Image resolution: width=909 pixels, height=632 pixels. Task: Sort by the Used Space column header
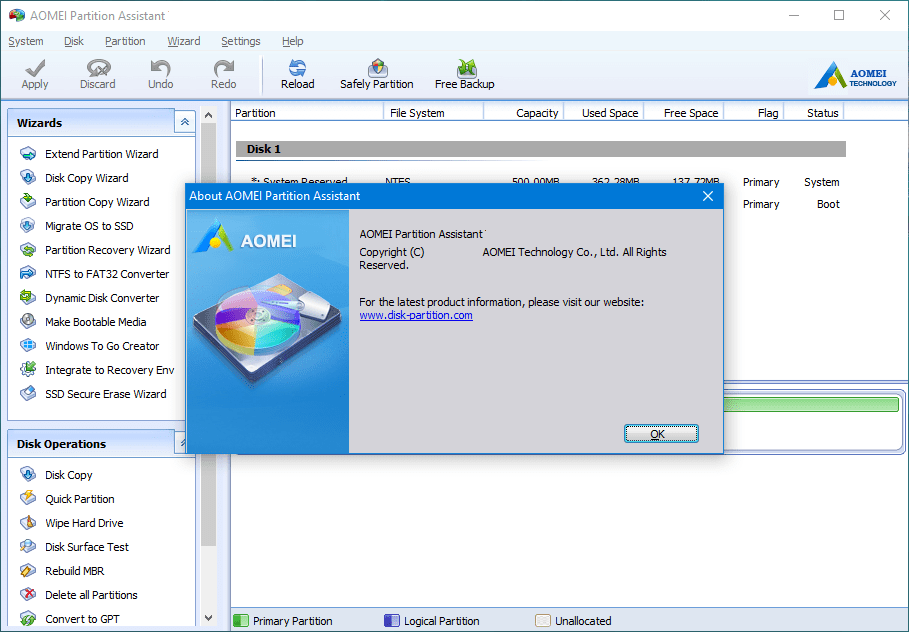tap(603, 112)
